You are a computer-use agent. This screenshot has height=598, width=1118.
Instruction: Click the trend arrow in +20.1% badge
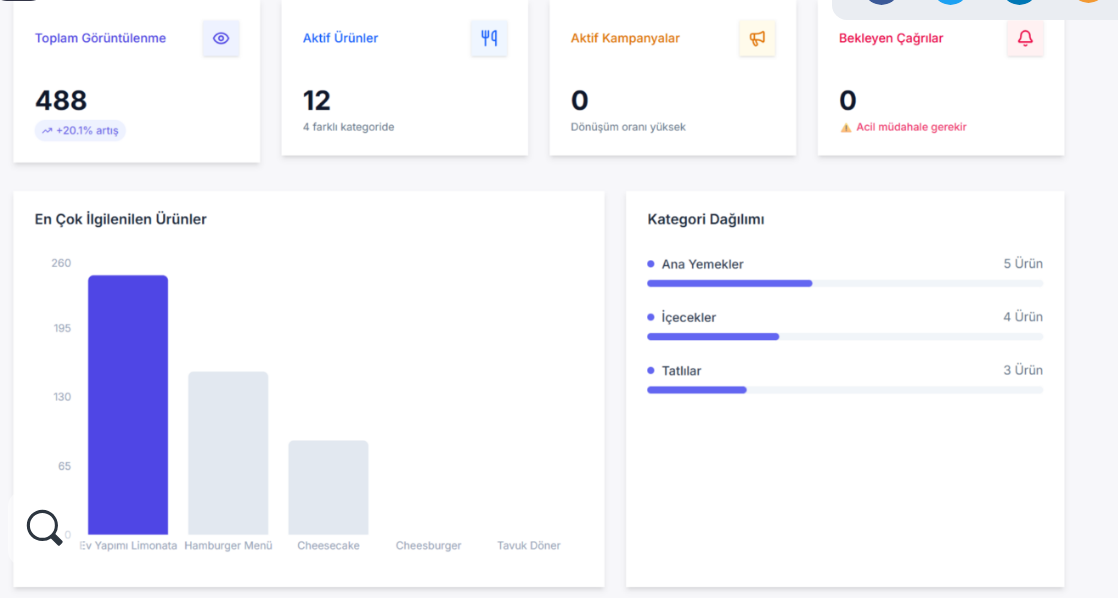[47, 131]
